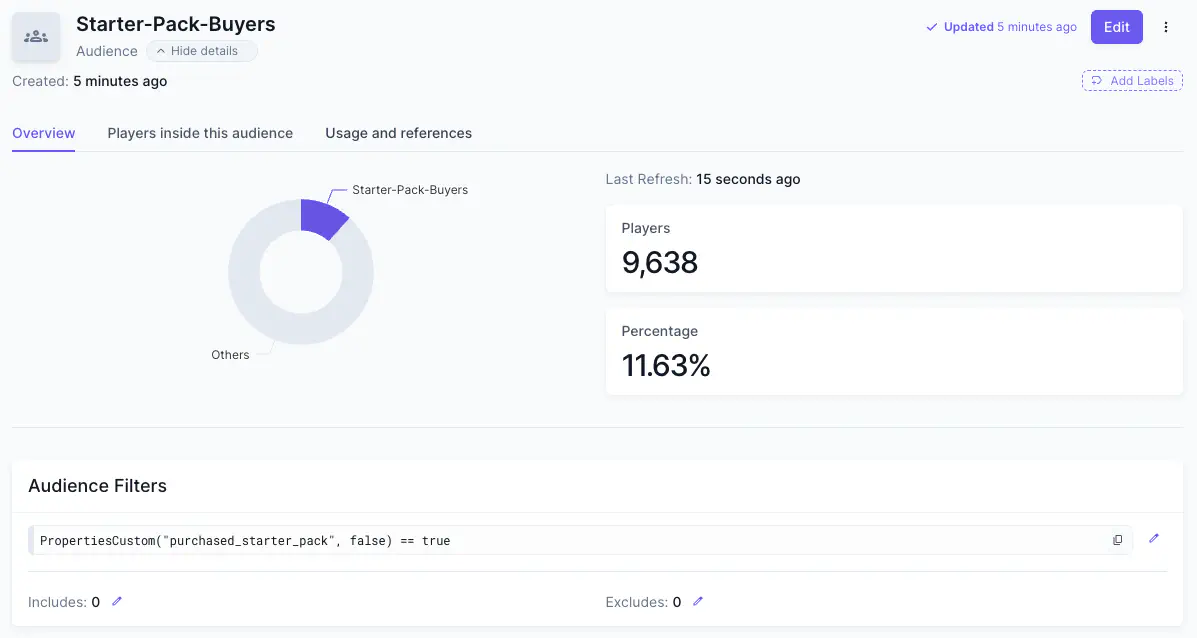The image size is (1197, 638).
Task: Open Players inside this audience tab
Action: (200, 133)
